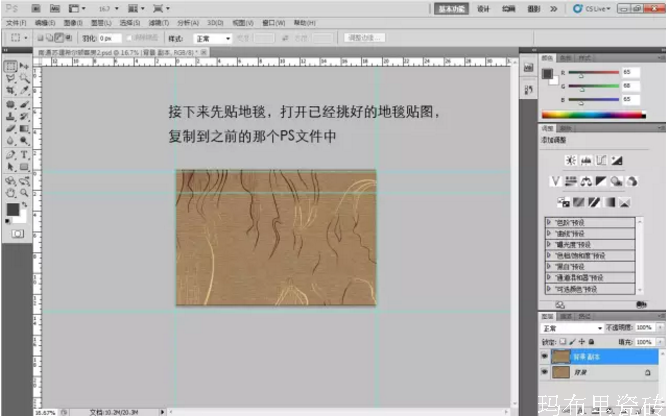This screenshot has width=666, height=417.
Task: Select the Crop tool
Action: [x=11, y=90]
